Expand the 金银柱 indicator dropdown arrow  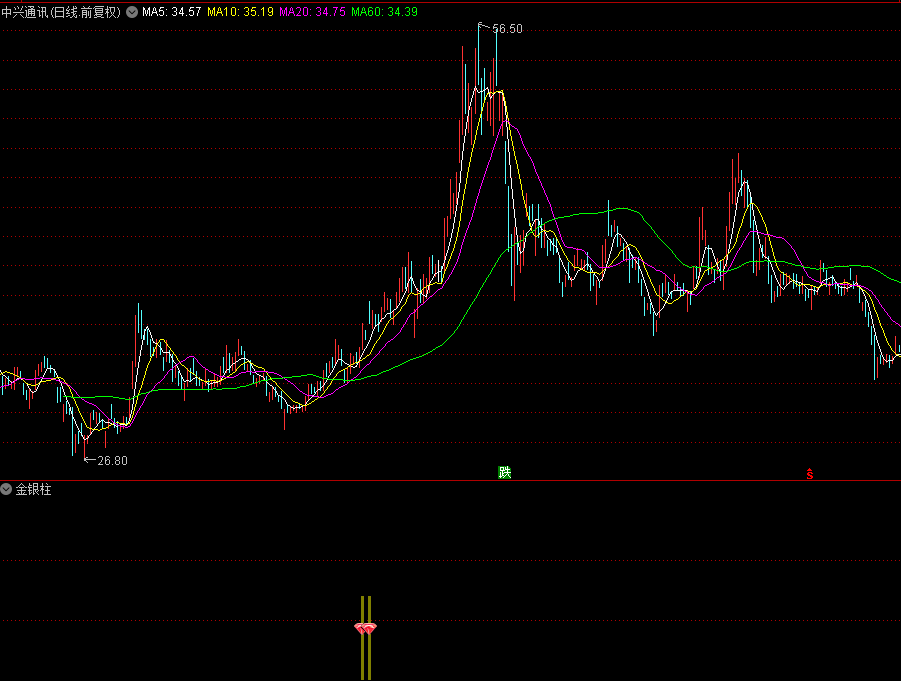[x=6, y=489]
